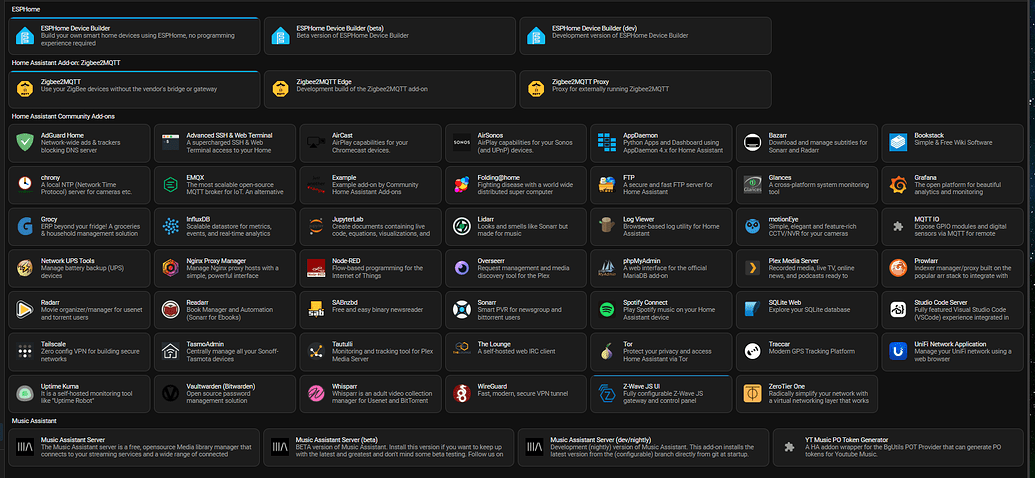Open the Radarr add-on card
The image size is (1035, 478).
point(79,310)
